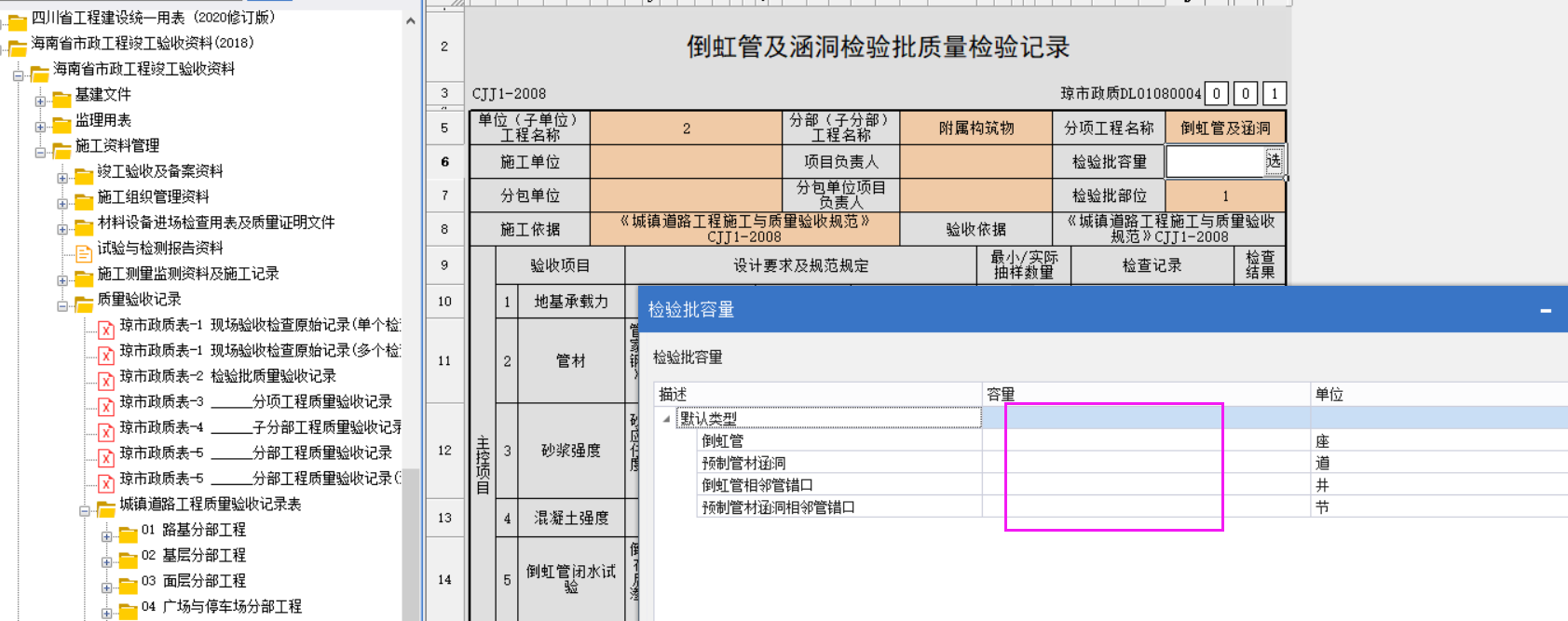
Task: Click folder icon of 材料设备进场检查用表及质量证明文件
Action: click(84, 227)
